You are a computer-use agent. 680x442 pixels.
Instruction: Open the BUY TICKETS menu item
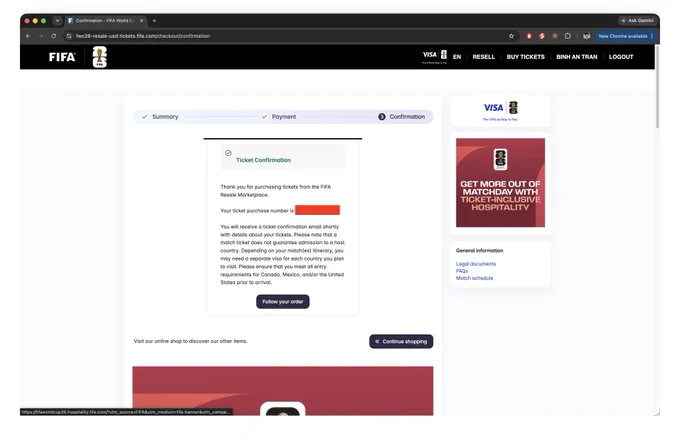[x=526, y=57]
